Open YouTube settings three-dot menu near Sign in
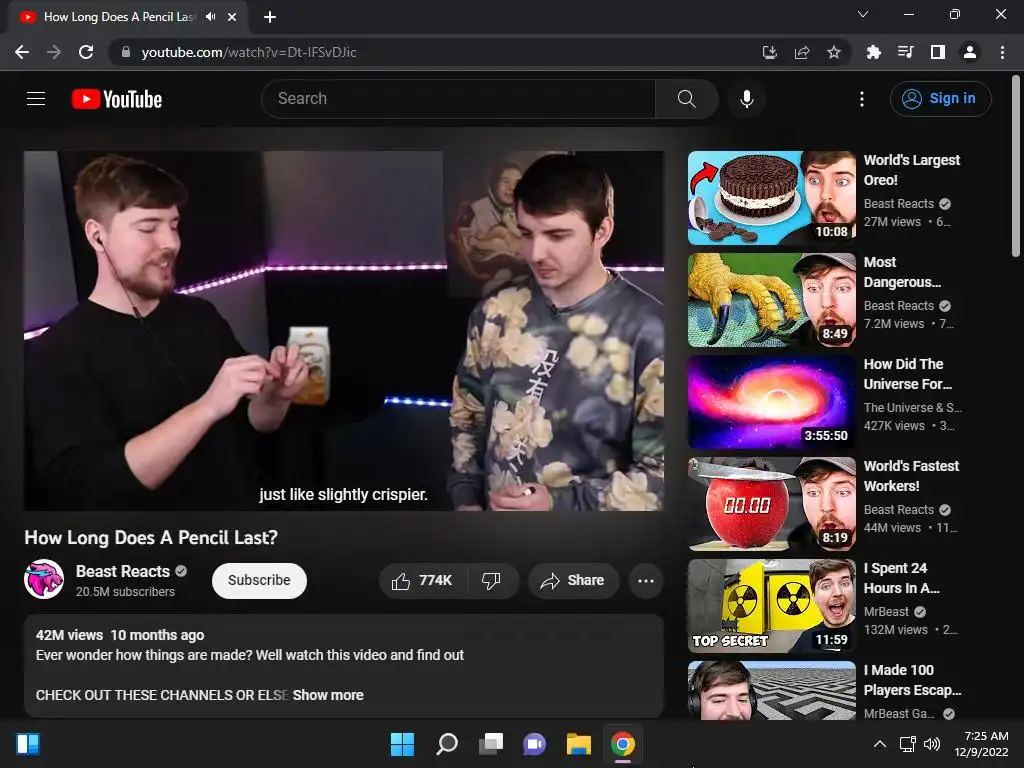Image resolution: width=1024 pixels, height=768 pixels. pos(862,99)
